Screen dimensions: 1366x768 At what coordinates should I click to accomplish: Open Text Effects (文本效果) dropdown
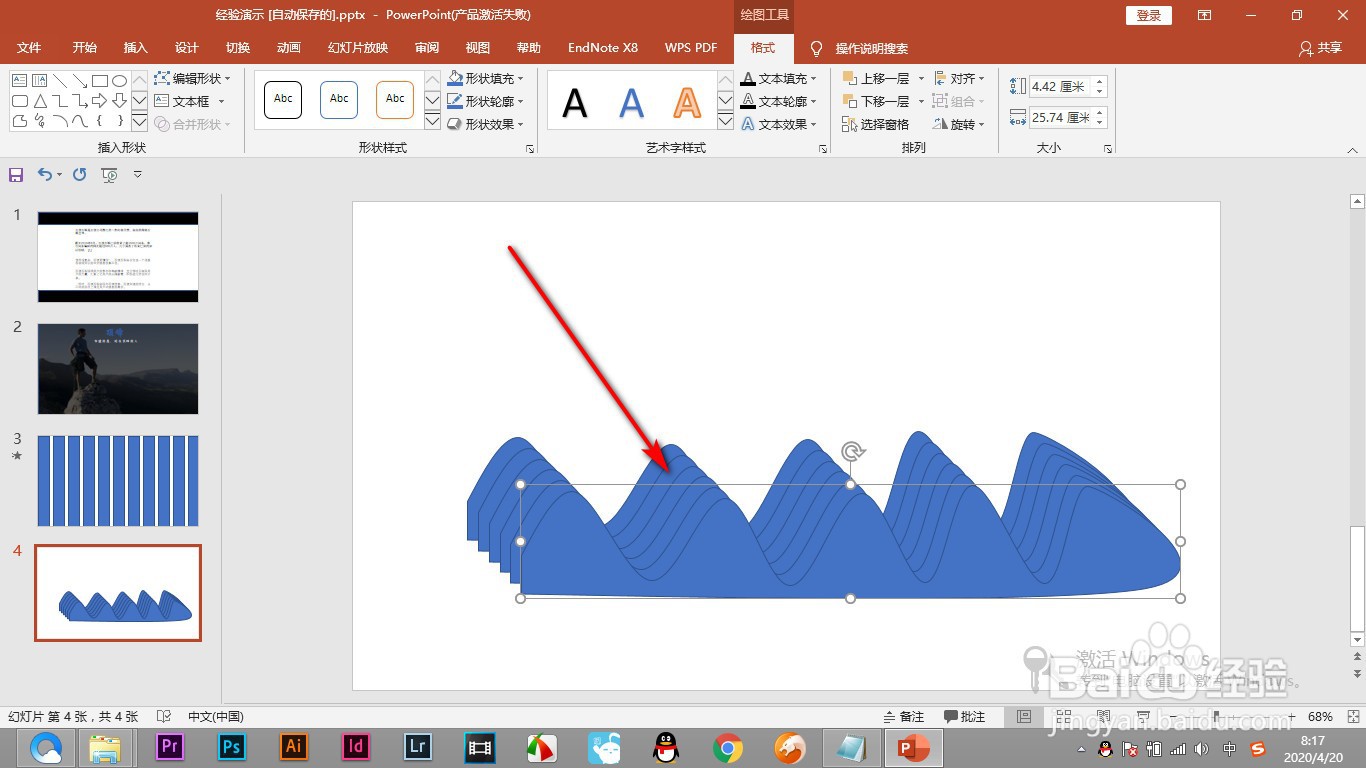779,124
